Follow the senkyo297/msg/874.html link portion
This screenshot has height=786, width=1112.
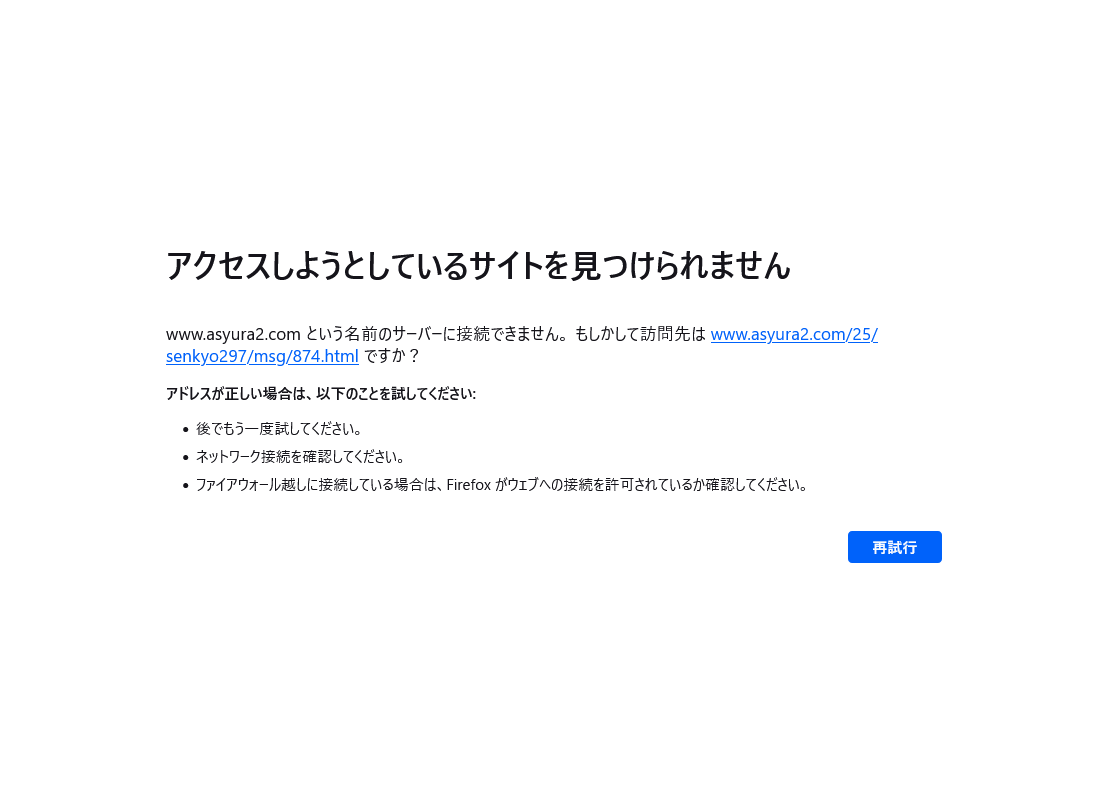click(262, 356)
